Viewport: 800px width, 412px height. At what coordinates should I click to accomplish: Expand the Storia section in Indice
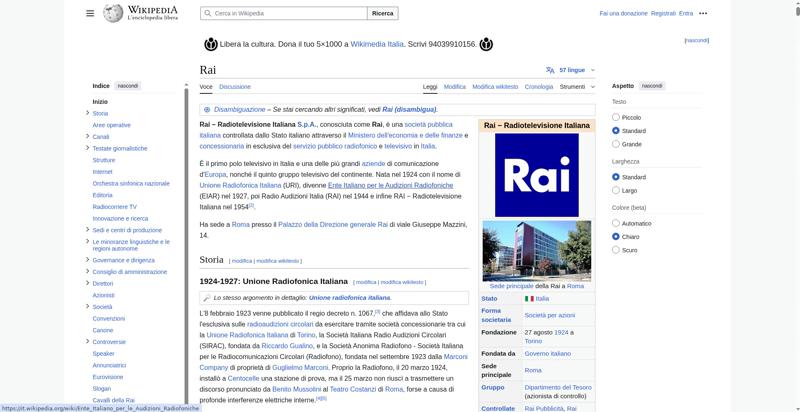click(x=87, y=113)
